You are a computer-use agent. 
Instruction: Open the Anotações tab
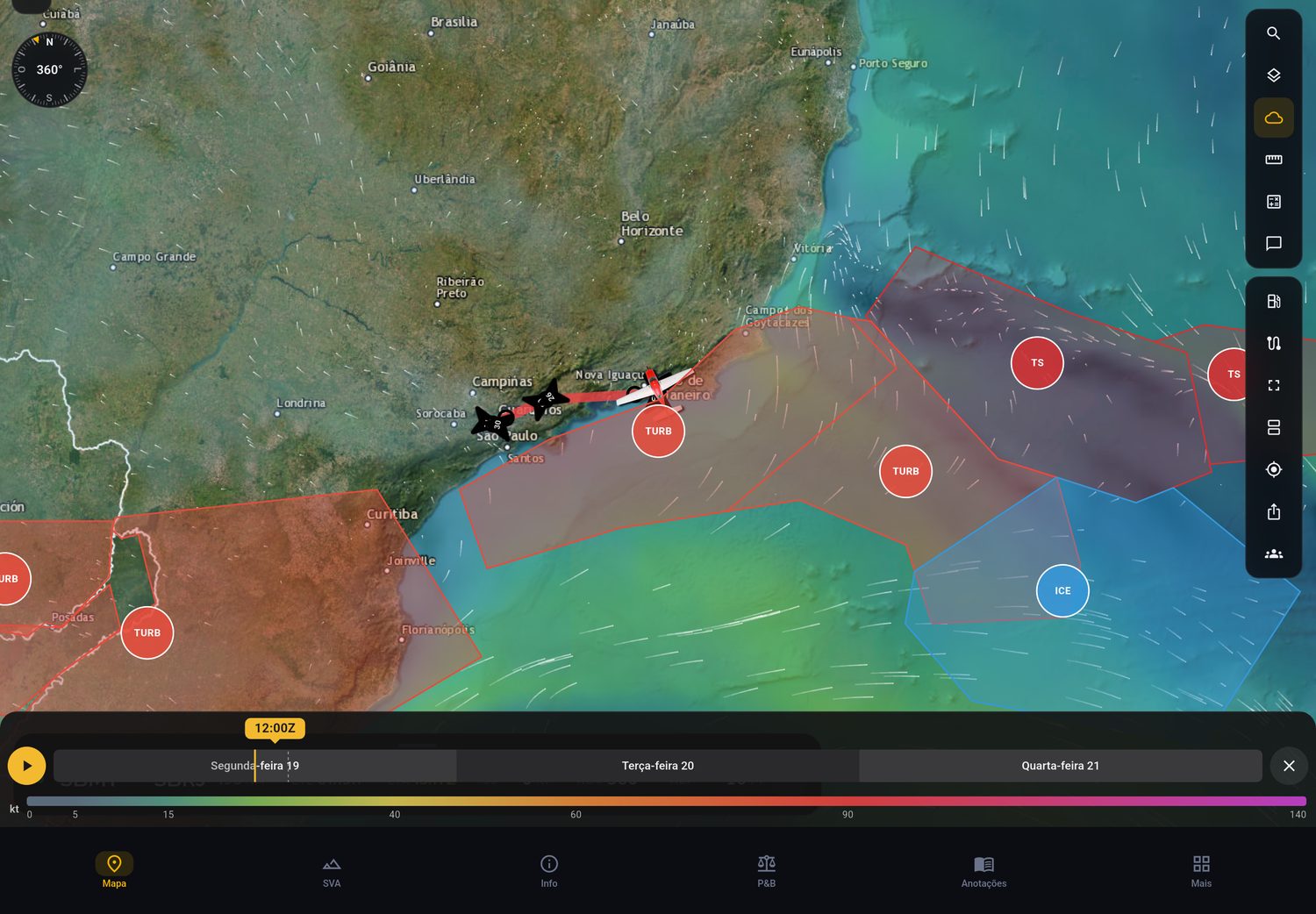(x=984, y=871)
